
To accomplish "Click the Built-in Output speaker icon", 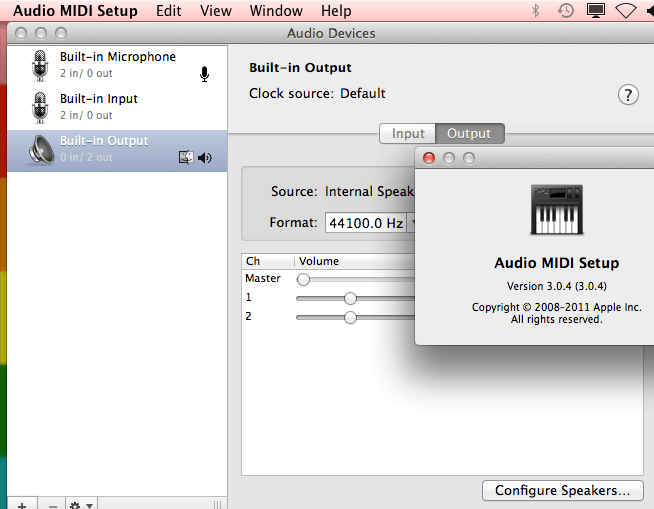I will (41, 150).
